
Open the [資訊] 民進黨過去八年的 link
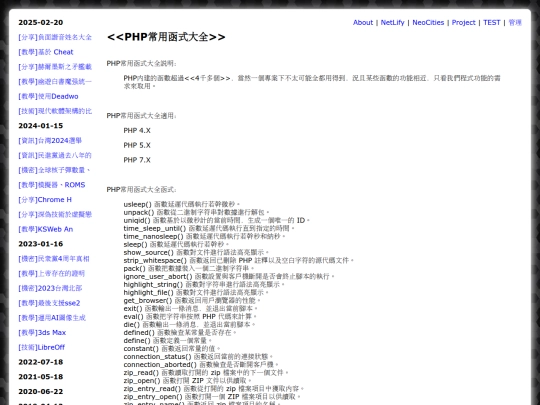click(55, 155)
